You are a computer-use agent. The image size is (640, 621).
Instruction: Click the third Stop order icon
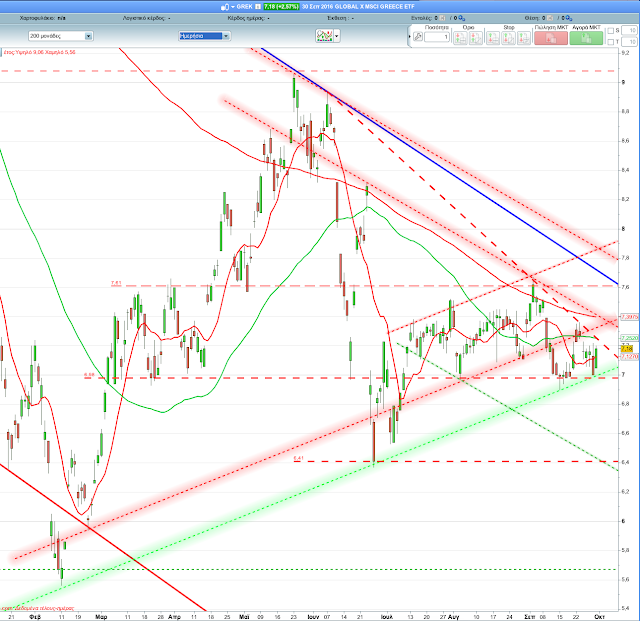[x=524, y=38]
